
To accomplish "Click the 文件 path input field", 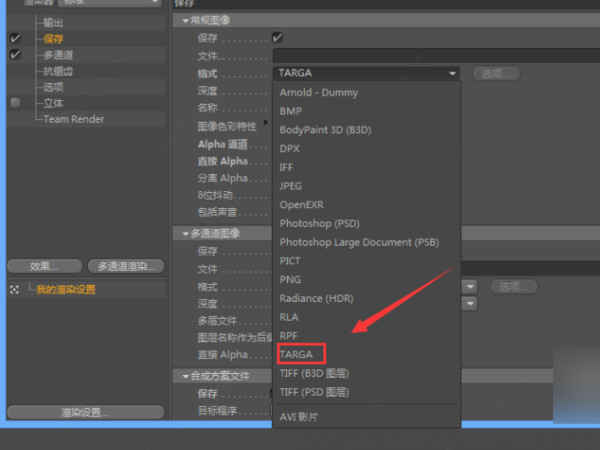I will click(436, 56).
